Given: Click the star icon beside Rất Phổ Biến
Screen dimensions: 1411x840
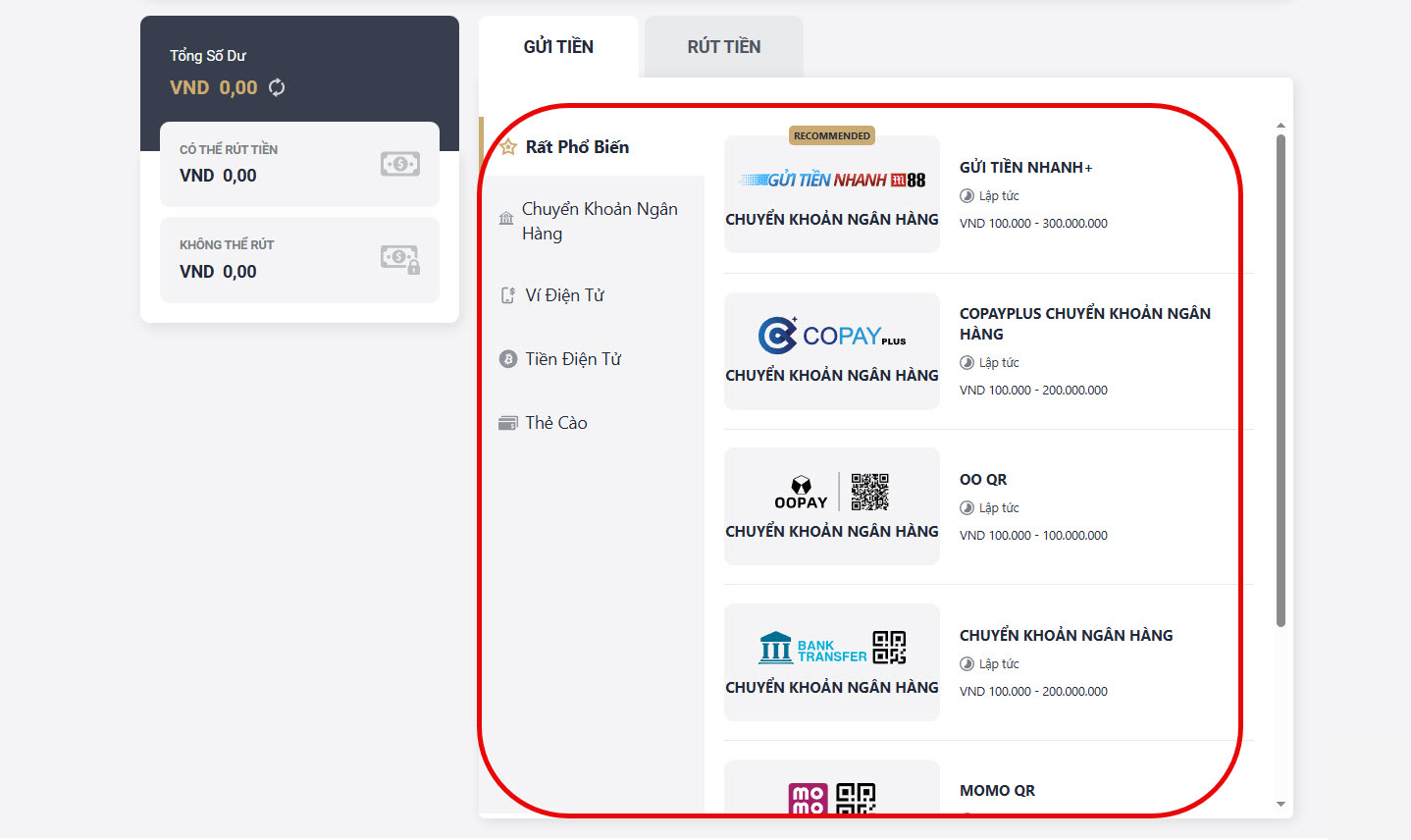Looking at the screenshot, I should 507,147.
